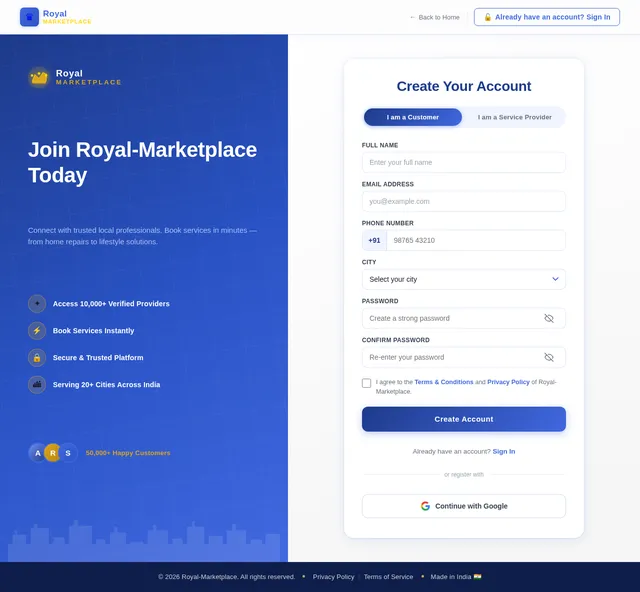The width and height of the screenshot is (640, 592).
Task: Go Back to Home link
Action: [435, 17]
